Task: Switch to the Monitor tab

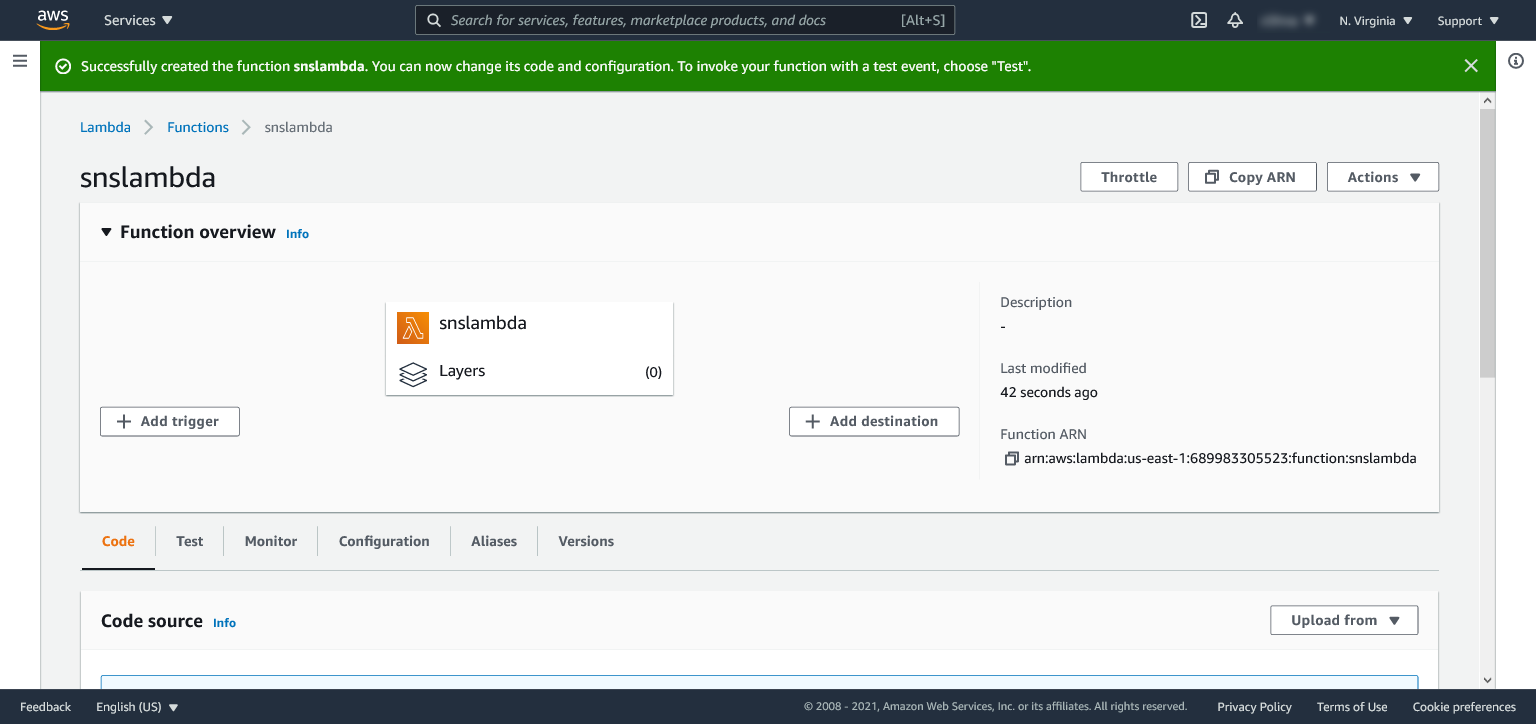Action: 271,541
